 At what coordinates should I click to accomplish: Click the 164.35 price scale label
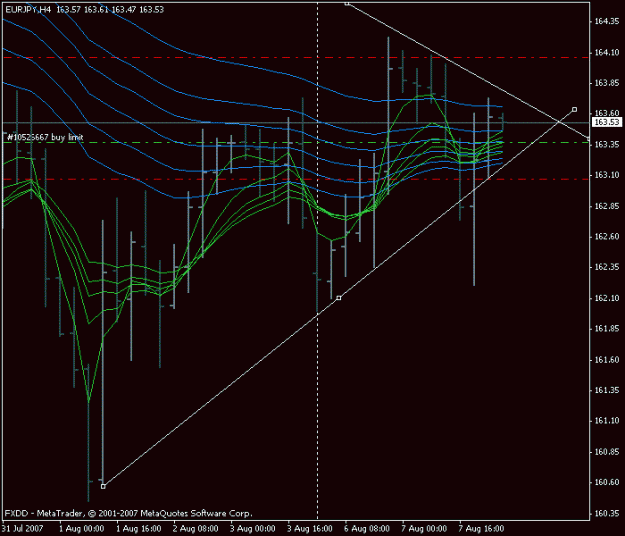(607, 21)
